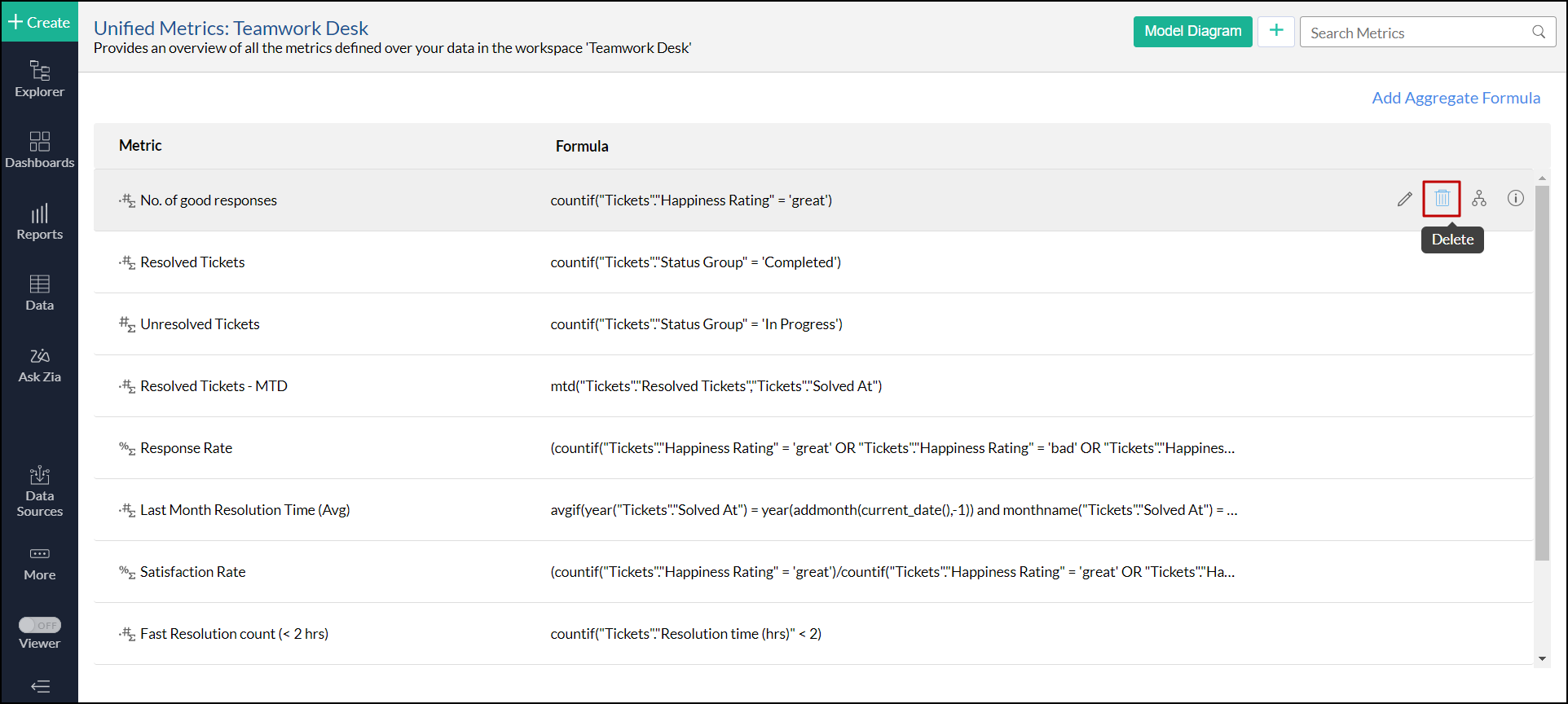Click the plus icon beside Model Diagram

[x=1275, y=32]
